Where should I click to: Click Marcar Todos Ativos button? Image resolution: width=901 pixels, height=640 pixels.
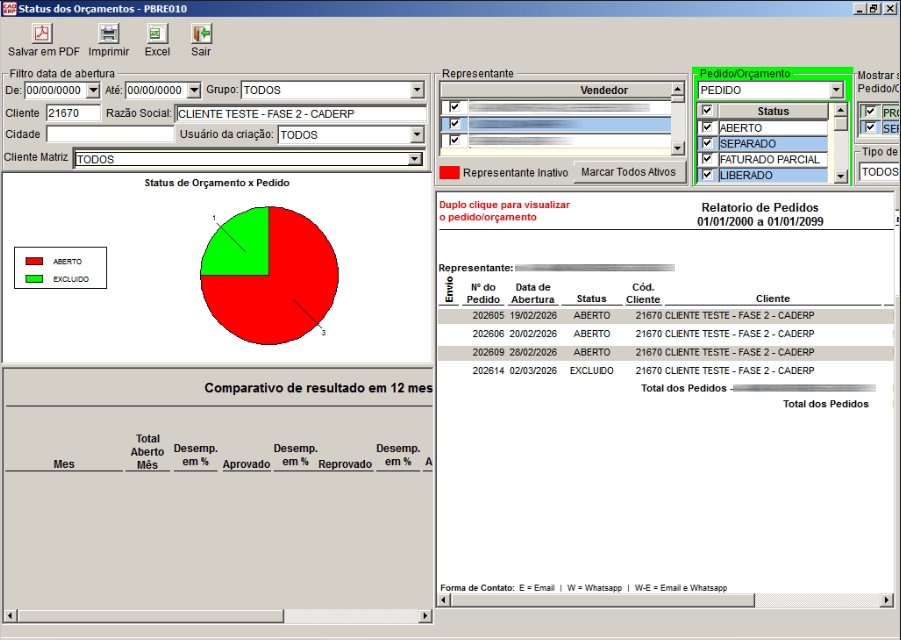click(629, 172)
